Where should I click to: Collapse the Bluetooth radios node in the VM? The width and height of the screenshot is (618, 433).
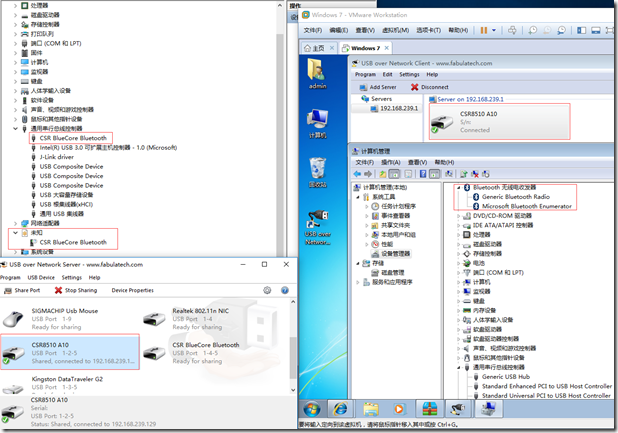click(x=458, y=188)
